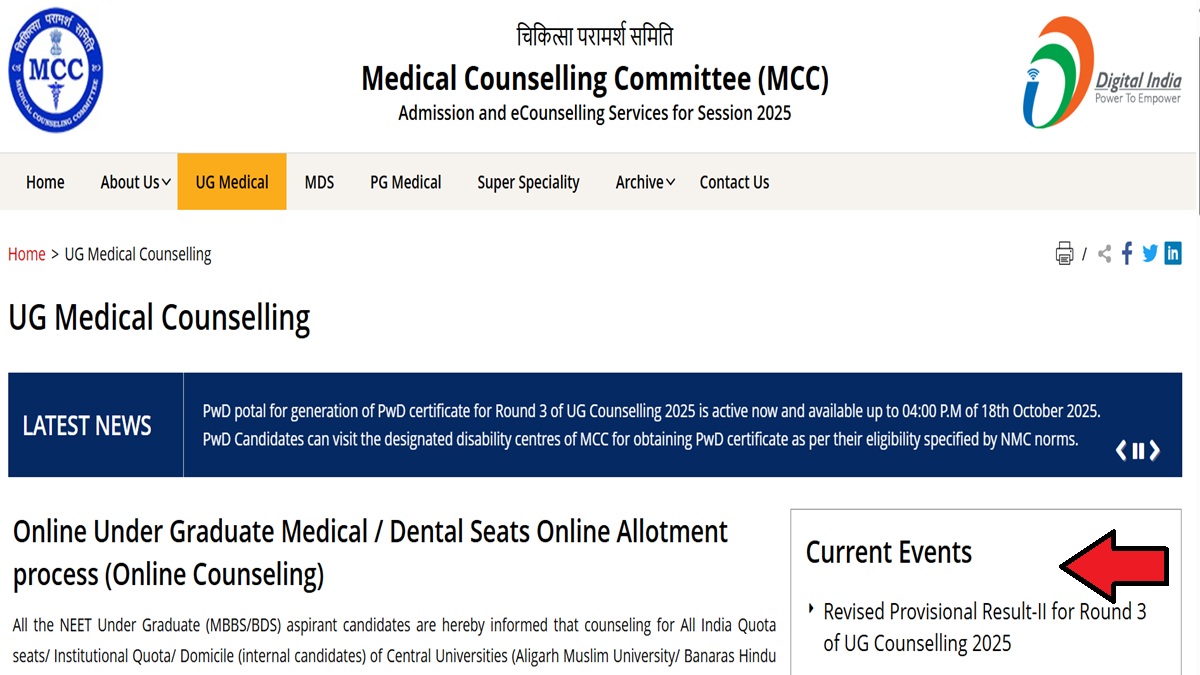Click the MCC logo

pos(56,70)
